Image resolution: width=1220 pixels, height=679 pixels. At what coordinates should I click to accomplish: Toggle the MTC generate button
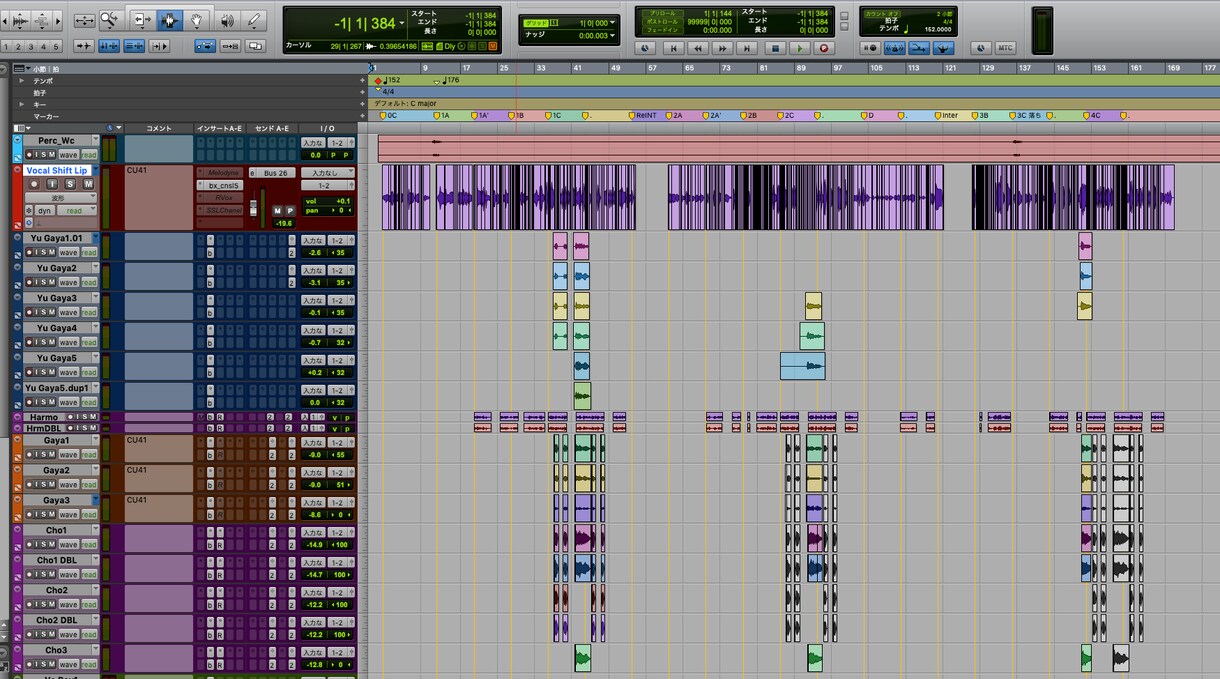(x=1005, y=48)
